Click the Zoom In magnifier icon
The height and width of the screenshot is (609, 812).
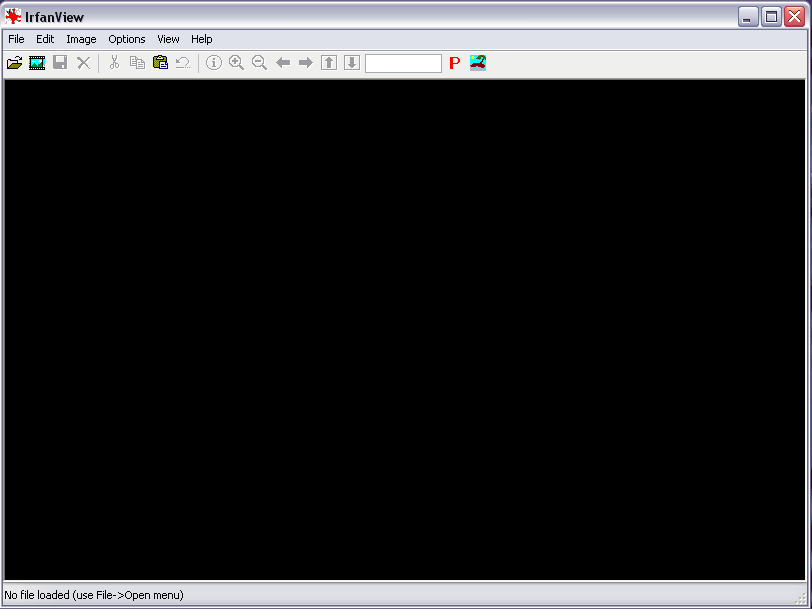237,63
